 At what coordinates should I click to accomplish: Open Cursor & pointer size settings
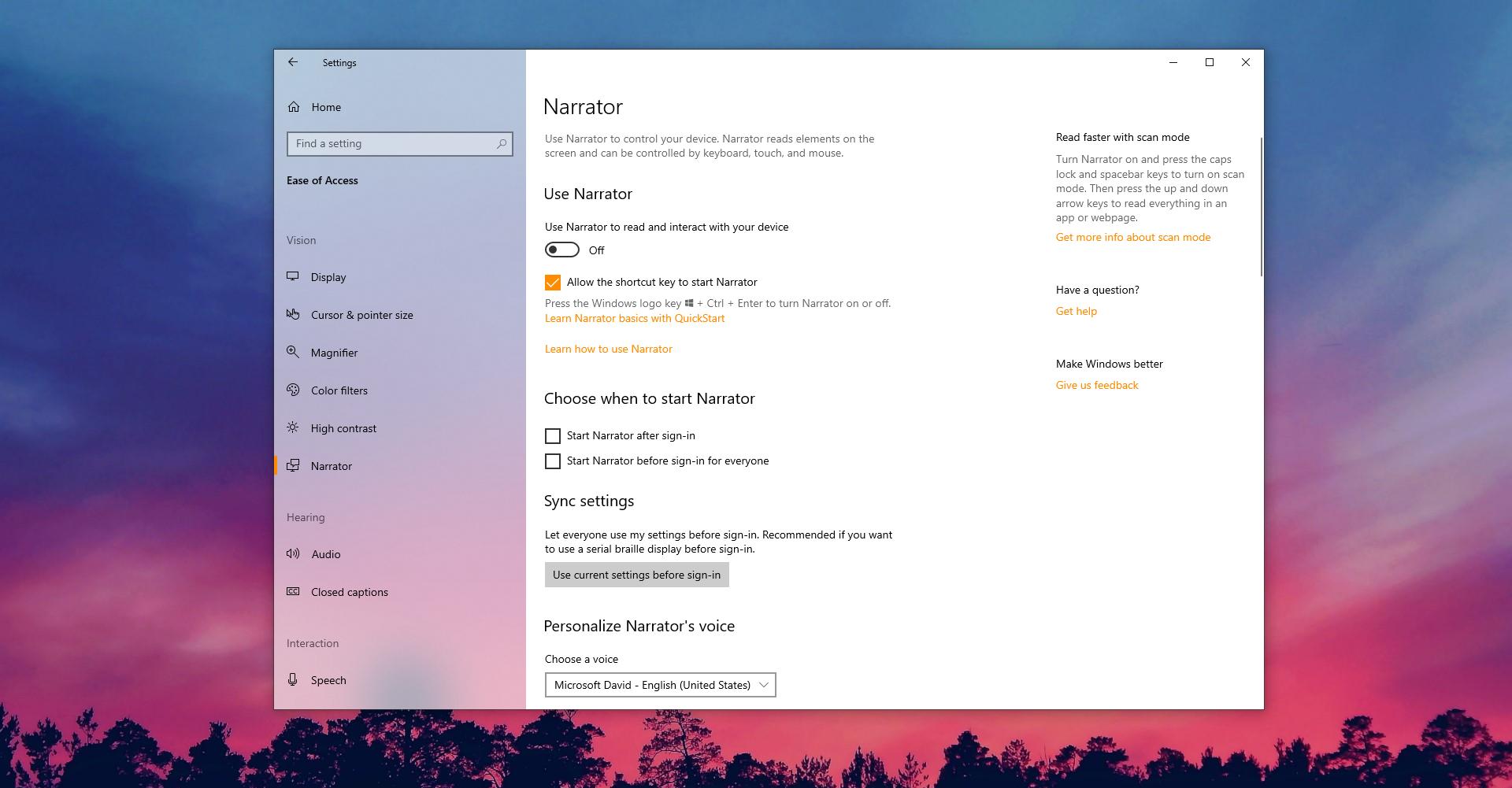point(399,315)
